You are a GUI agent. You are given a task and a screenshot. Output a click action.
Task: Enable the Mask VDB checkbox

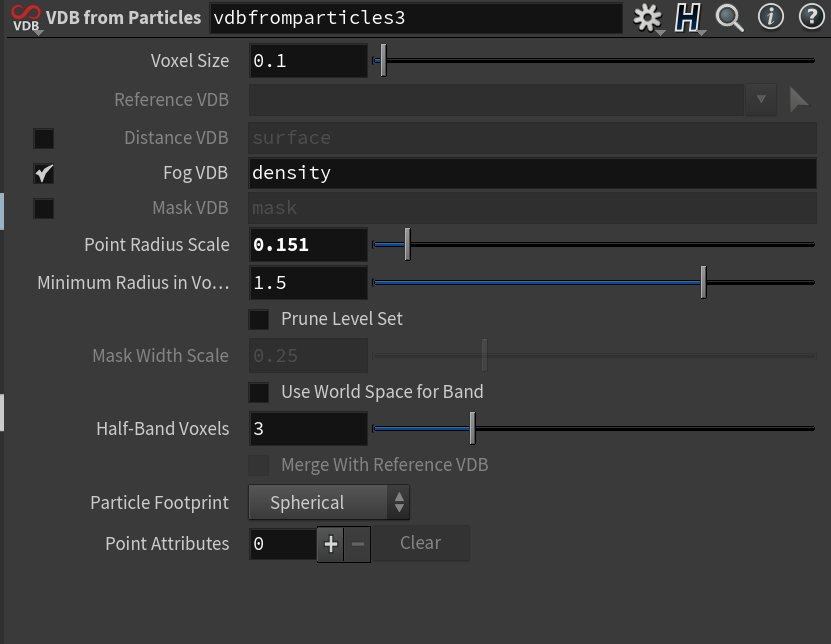43,208
